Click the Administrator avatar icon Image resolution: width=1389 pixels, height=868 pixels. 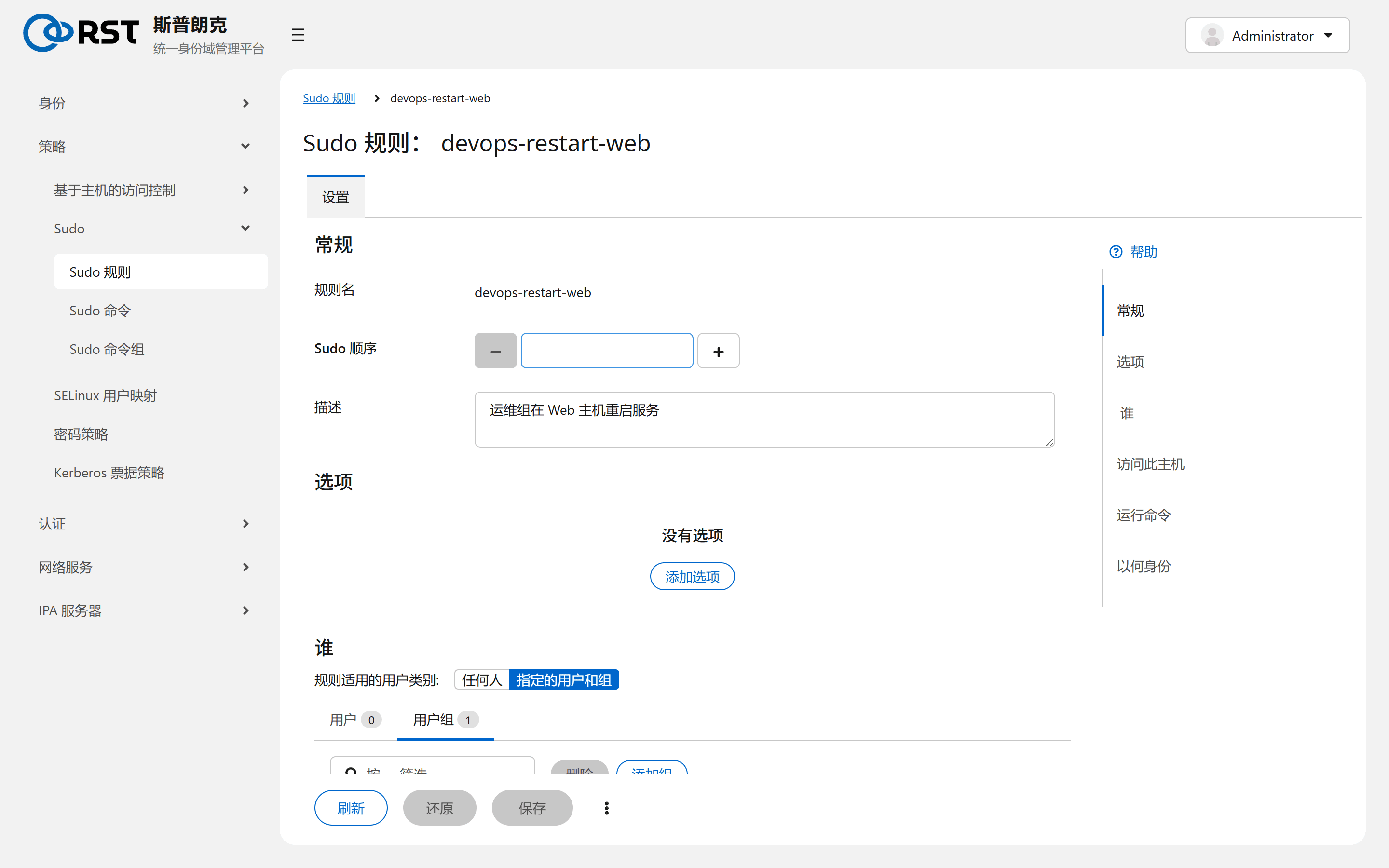(x=1212, y=36)
